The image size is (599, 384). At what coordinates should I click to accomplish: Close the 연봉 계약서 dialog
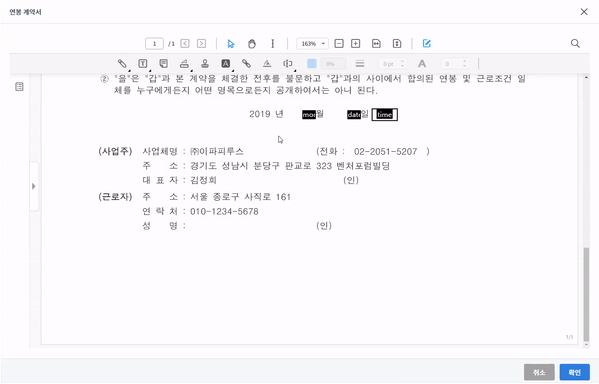[584, 12]
